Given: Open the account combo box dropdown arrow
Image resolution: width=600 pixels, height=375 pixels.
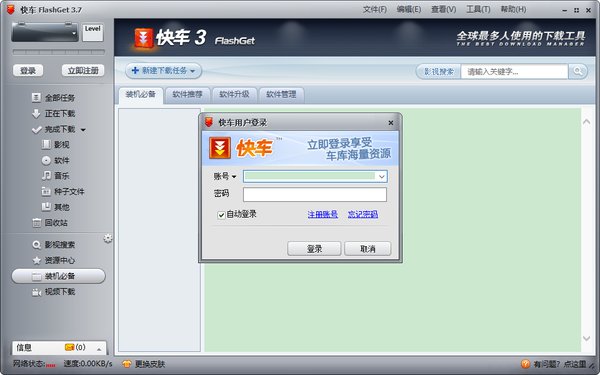Looking at the screenshot, I should 382,176.
